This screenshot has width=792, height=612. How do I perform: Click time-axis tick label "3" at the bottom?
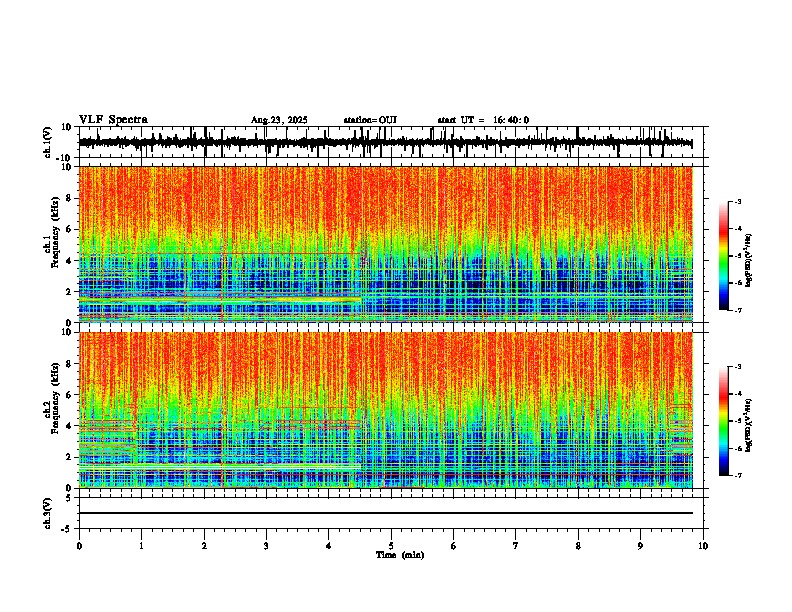point(266,546)
